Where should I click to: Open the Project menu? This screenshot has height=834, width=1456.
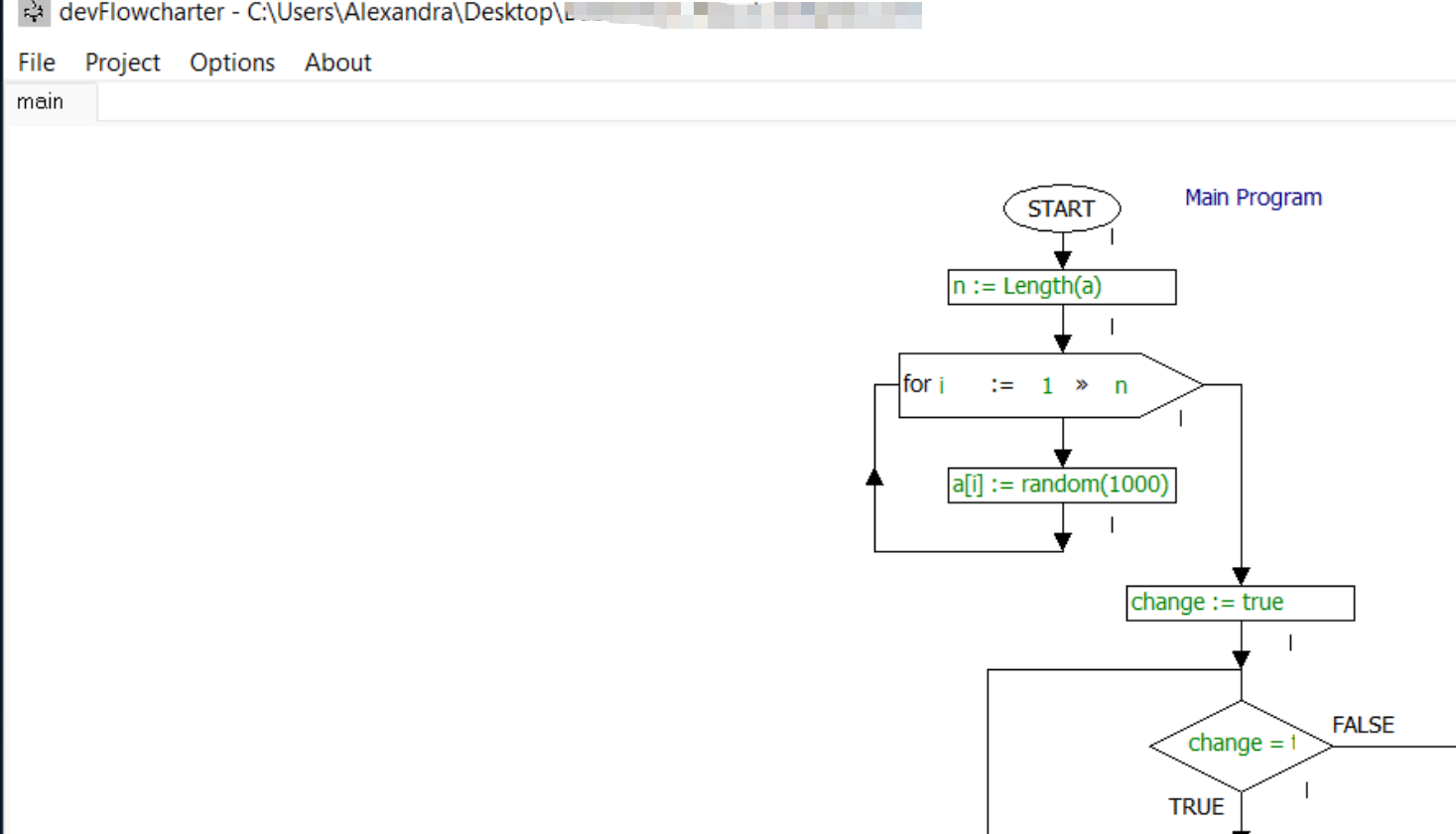pyautogui.click(x=122, y=63)
